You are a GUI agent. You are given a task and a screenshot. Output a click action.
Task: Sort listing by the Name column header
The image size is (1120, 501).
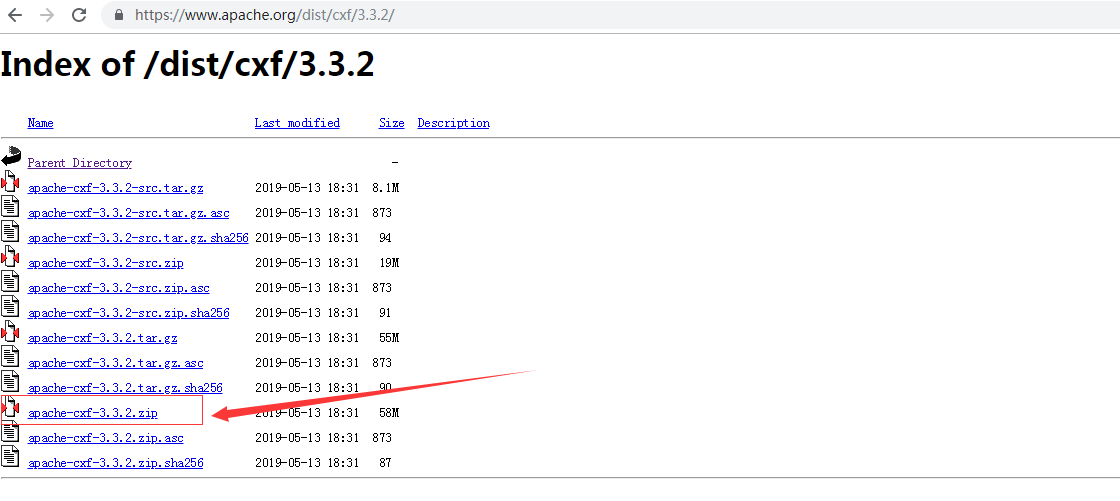pyautogui.click(x=41, y=123)
